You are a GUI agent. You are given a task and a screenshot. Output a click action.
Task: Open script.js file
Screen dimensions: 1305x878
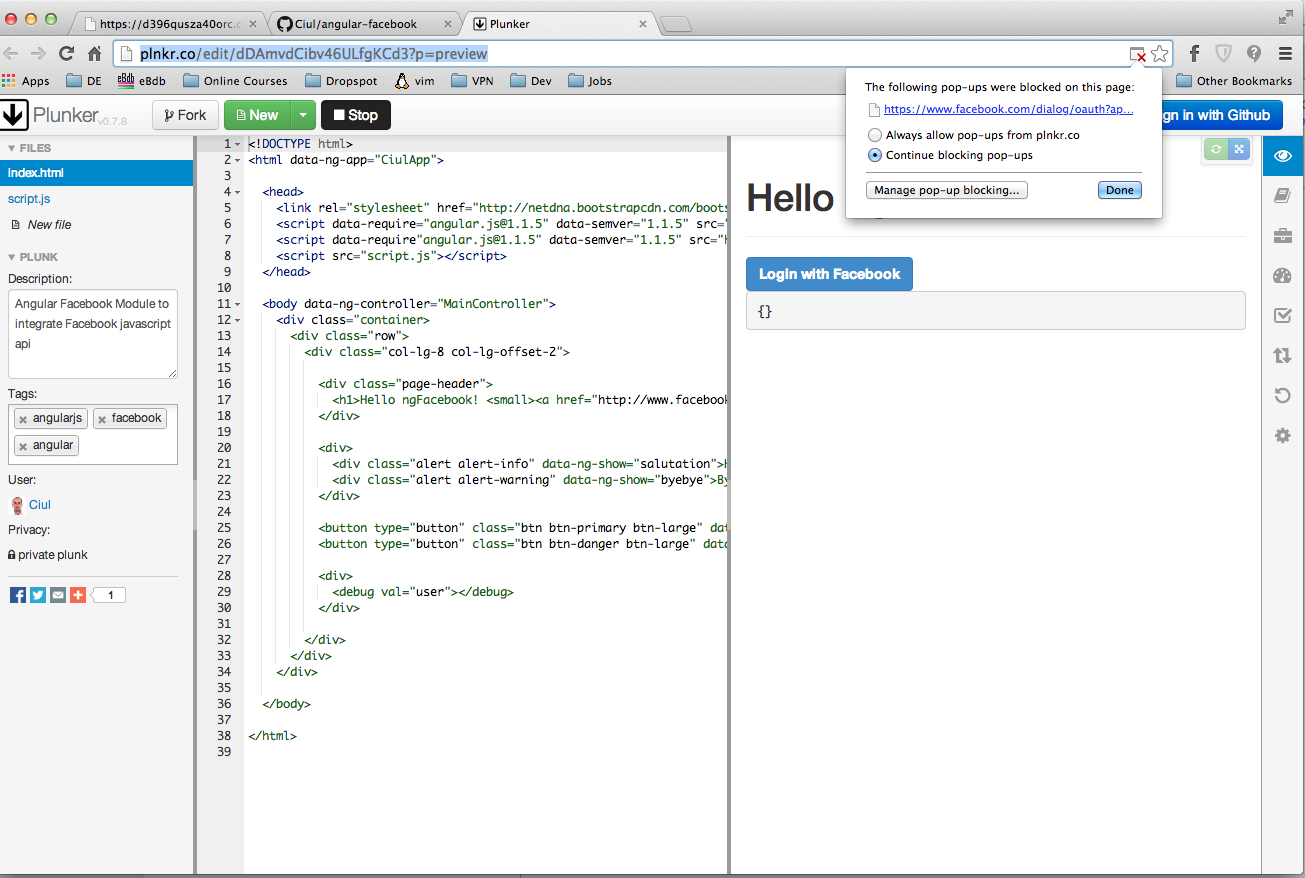click(x=29, y=199)
